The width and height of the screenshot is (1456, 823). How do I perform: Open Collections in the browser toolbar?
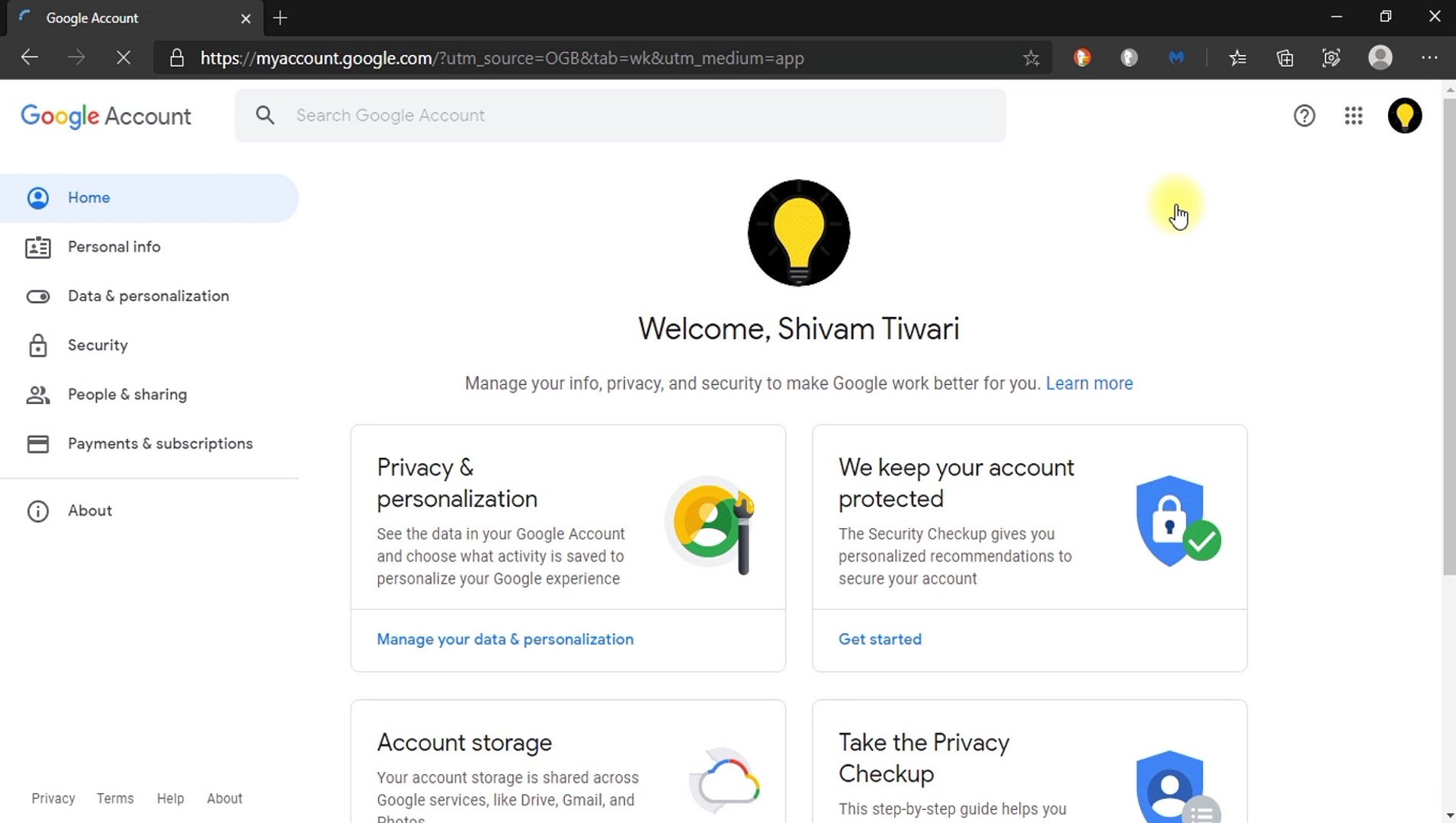(x=1286, y=57)
